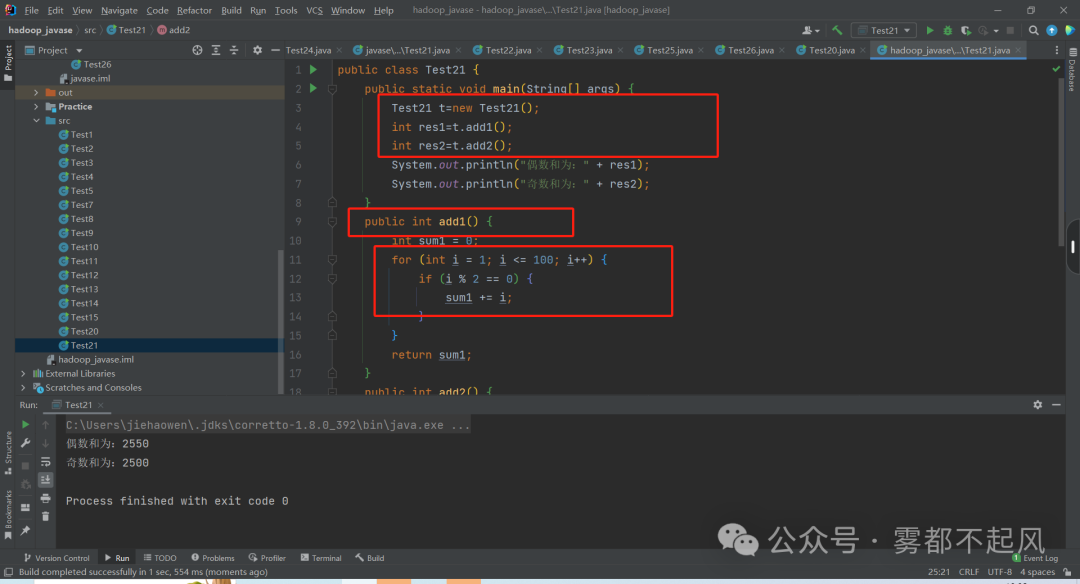The width and height of the screenshot is (1080, 584).
Task: Select hadoop_javase.iml file
Action: click(x=96, y=359)
